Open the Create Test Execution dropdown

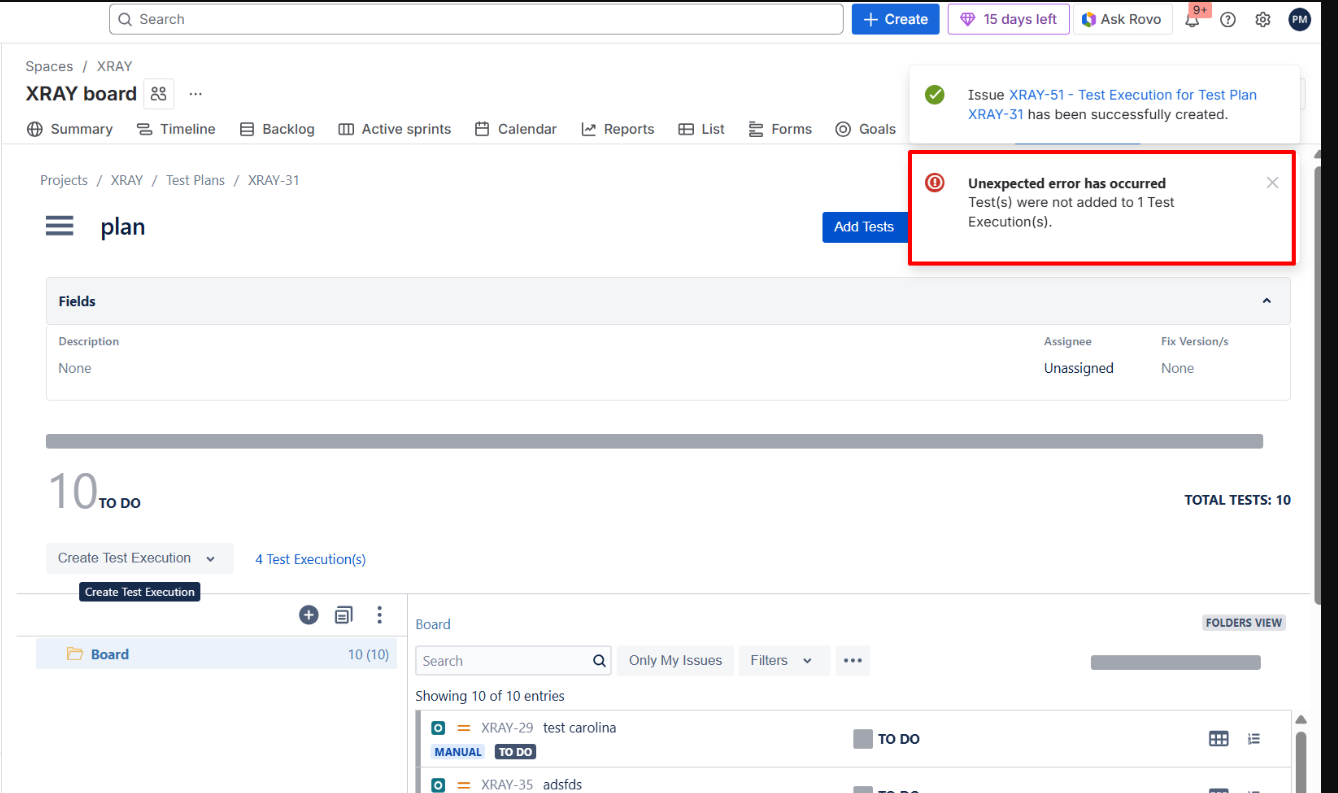pyautogui.click(x=139, y=558)
